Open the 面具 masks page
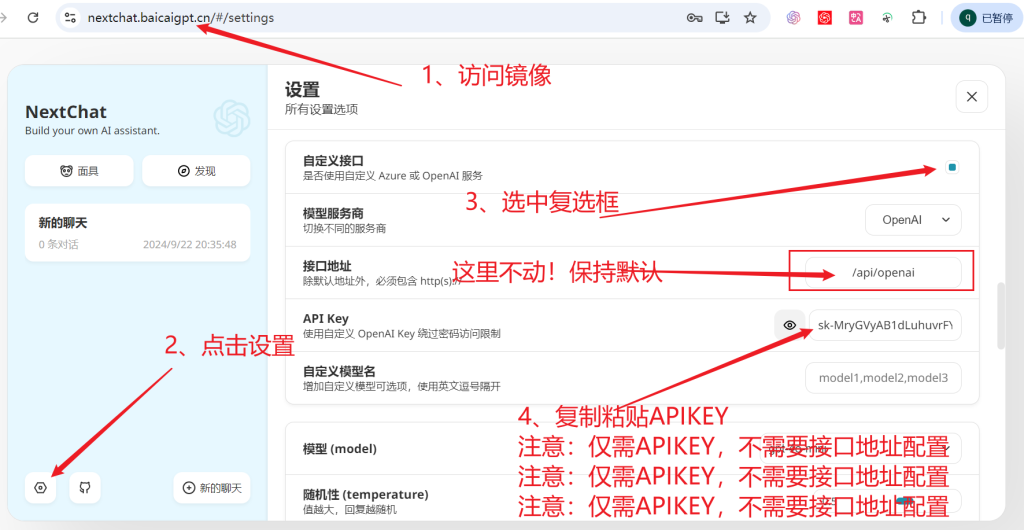 tap(79, 171)
